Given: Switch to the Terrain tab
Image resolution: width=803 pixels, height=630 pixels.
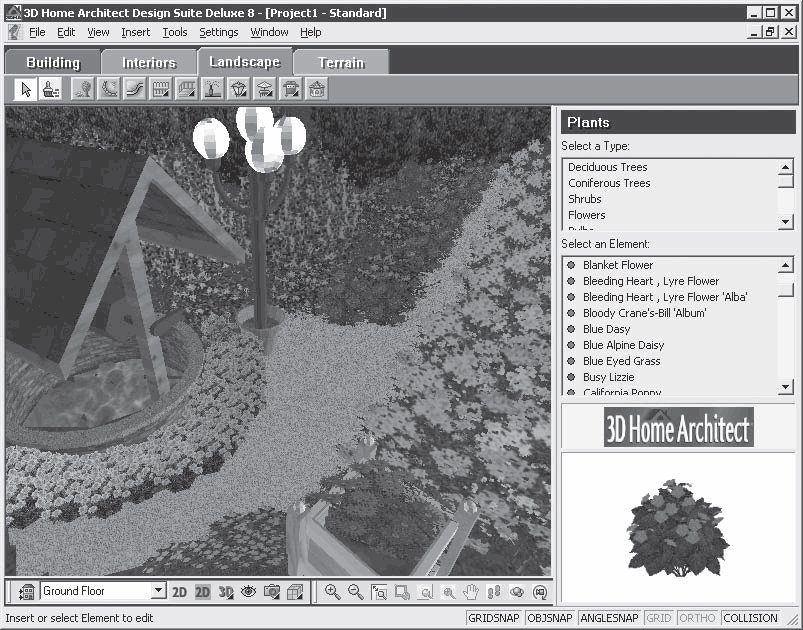Looking at the screenshot, I should [341, 62].
